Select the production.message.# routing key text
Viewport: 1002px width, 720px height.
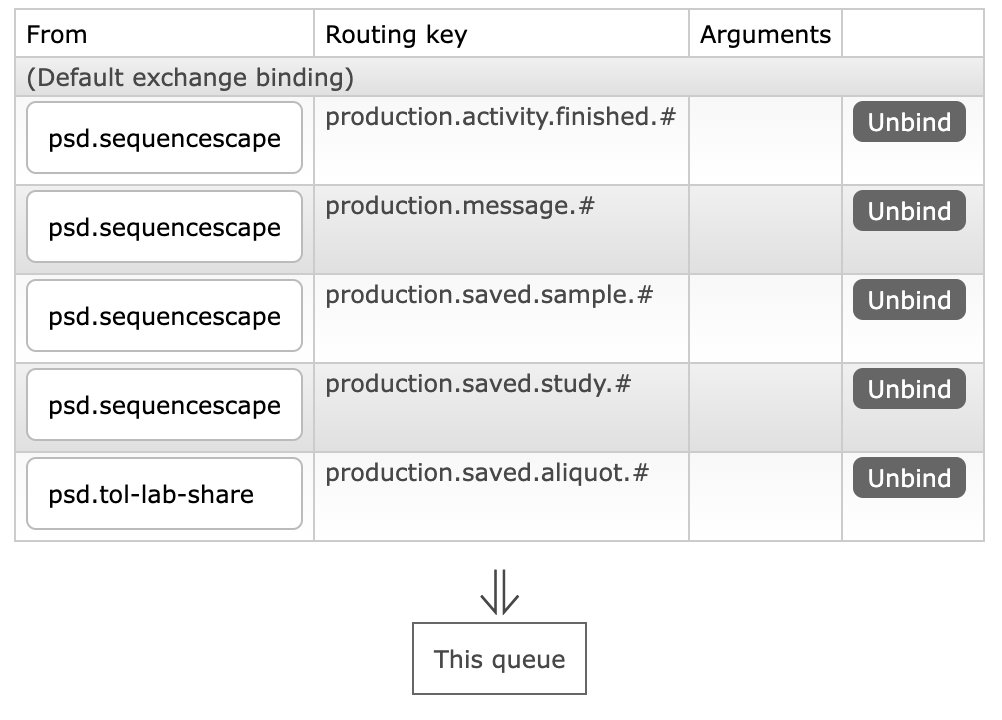(x=460, y=206)
